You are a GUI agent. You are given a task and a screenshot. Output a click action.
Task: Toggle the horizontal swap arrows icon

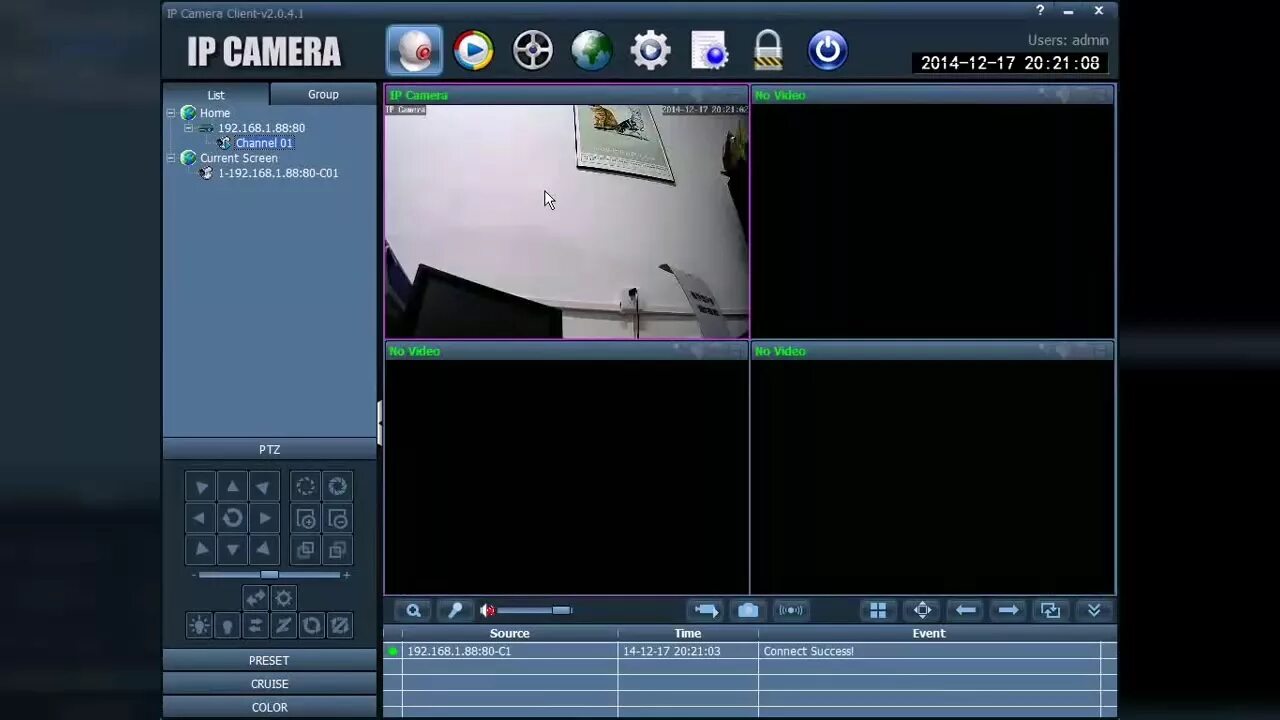[255, 626]
